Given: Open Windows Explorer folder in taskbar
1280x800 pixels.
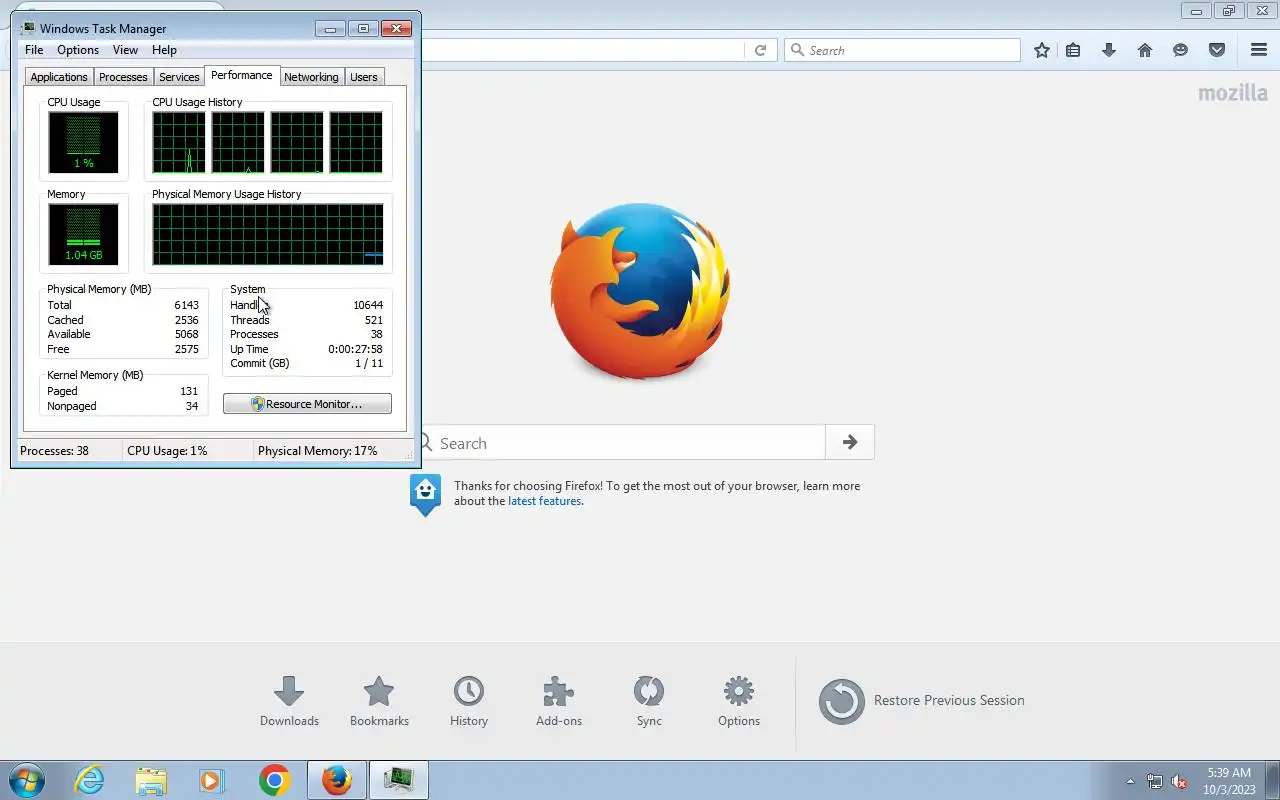Looking at the screenshot, I should tap(151, 780).
